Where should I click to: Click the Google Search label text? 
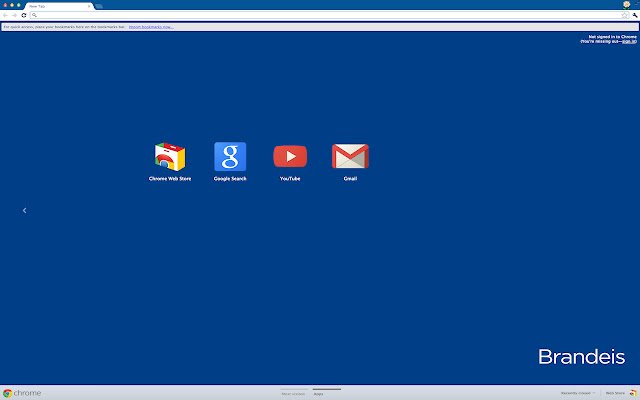[230, 178]
